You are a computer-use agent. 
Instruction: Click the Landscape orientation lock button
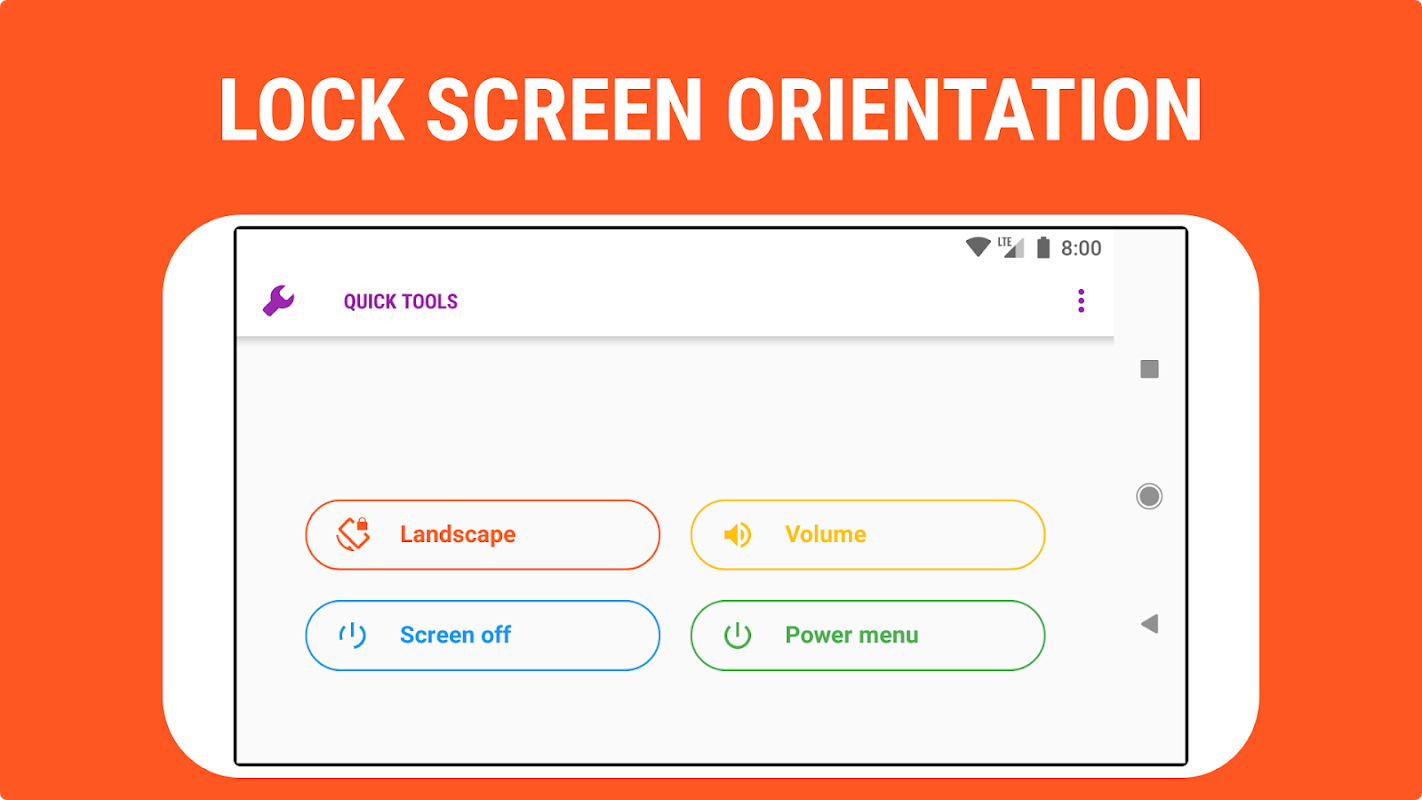tap(482, 535)
